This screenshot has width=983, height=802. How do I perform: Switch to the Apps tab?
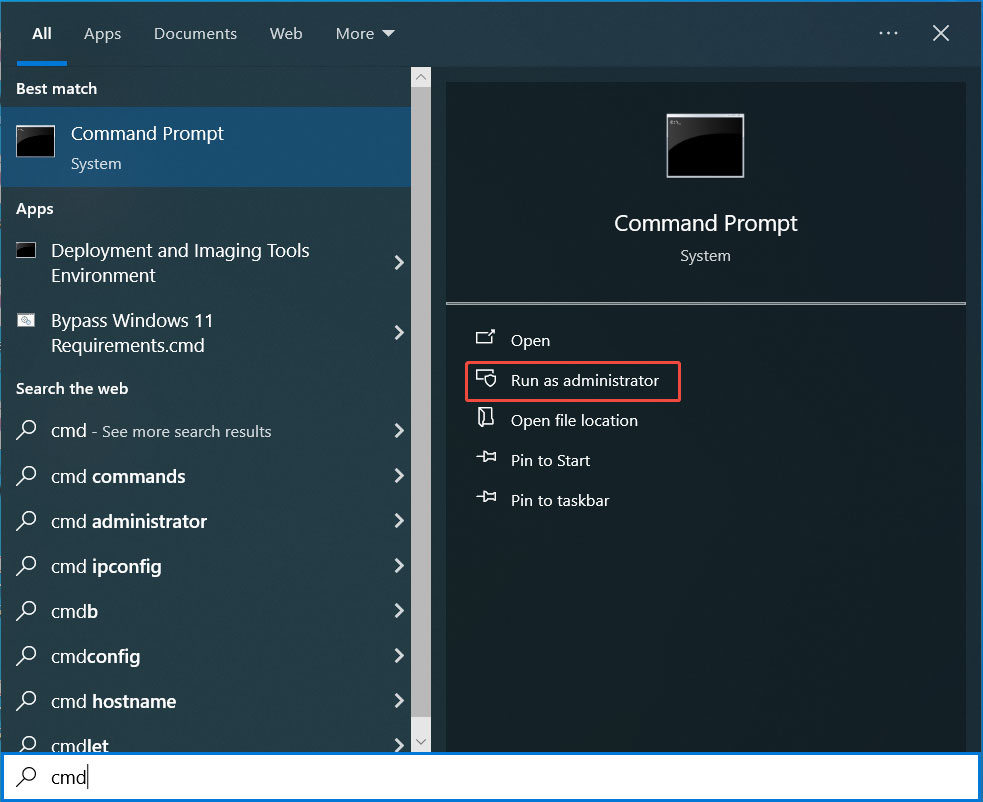click(102, 33)
